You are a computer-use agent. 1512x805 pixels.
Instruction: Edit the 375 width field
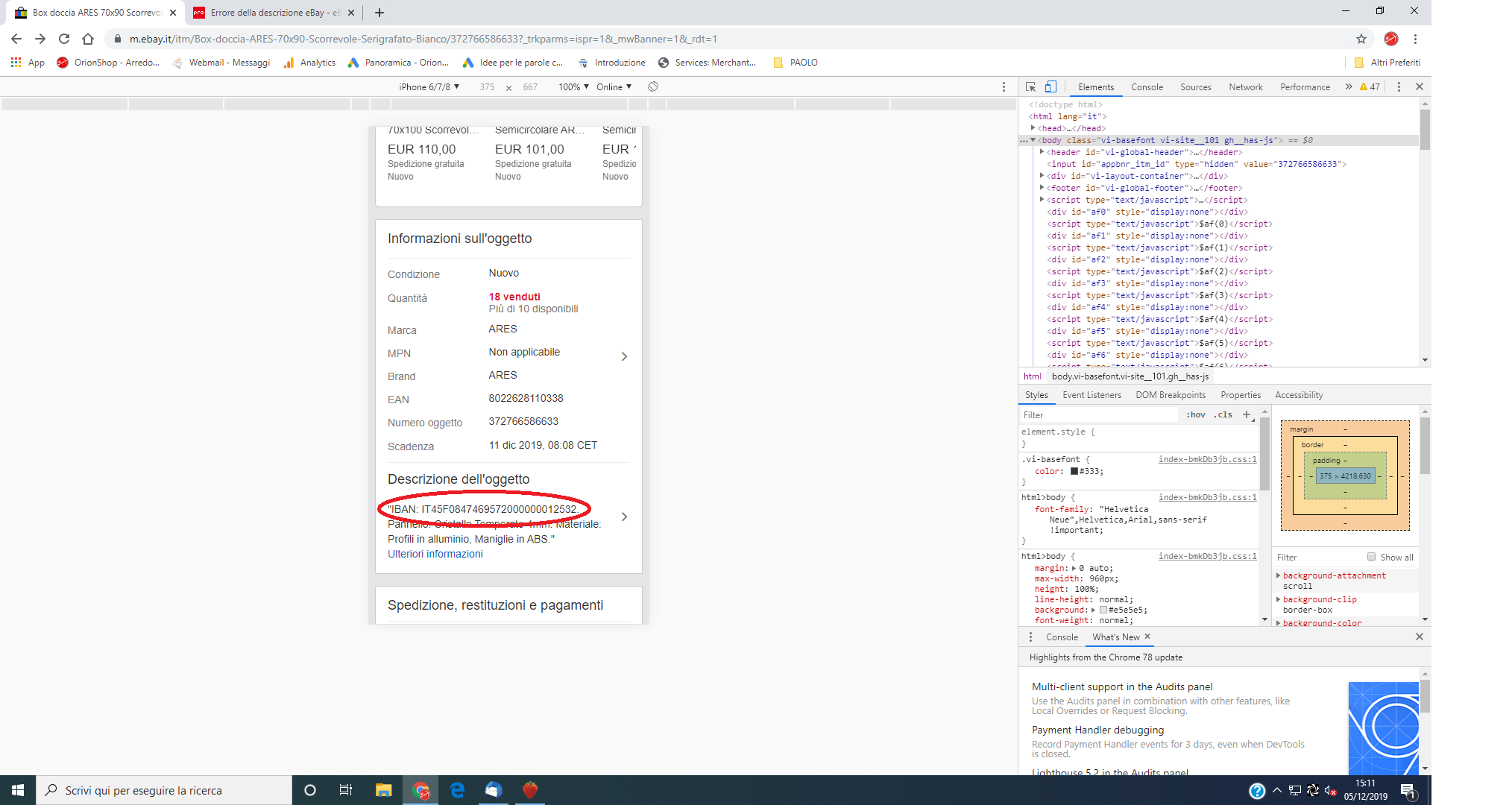[487, 87]
